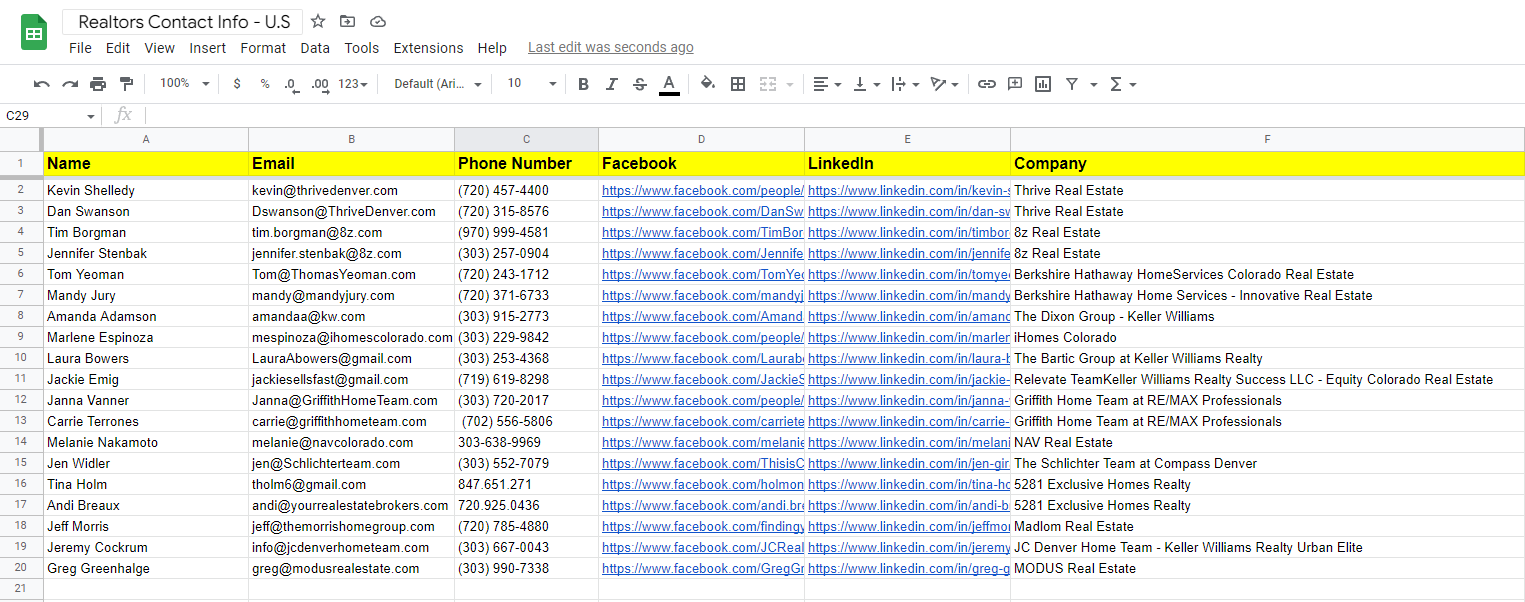Viewport: 1525px width, 602px height.
Task: Open the Tools menu
Action: (362, 48)
